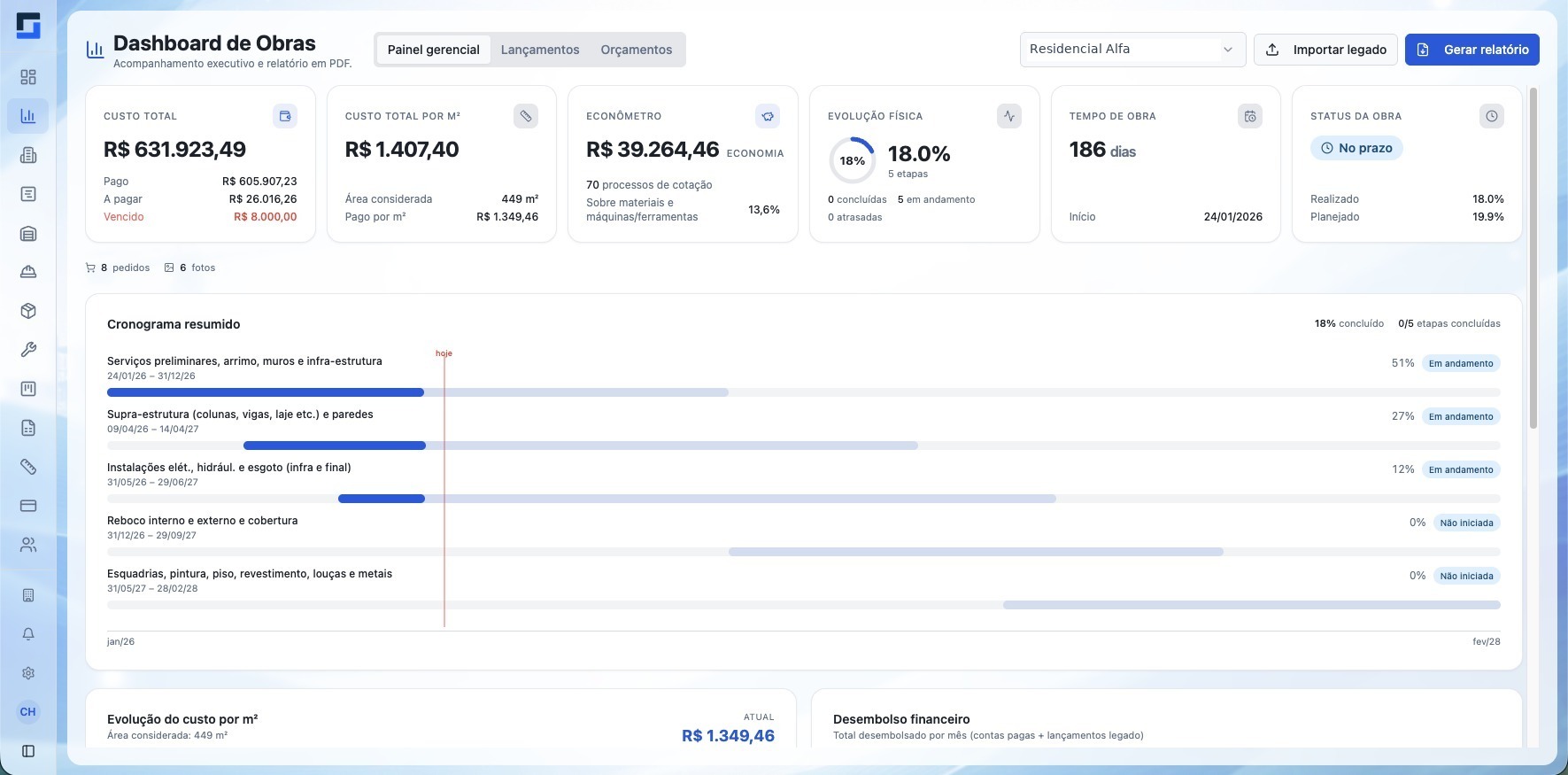The height and width of the screenshot is (775, 1568).
Task: Open the ruler measurement sidebar icon
Action: pos(28,467)
